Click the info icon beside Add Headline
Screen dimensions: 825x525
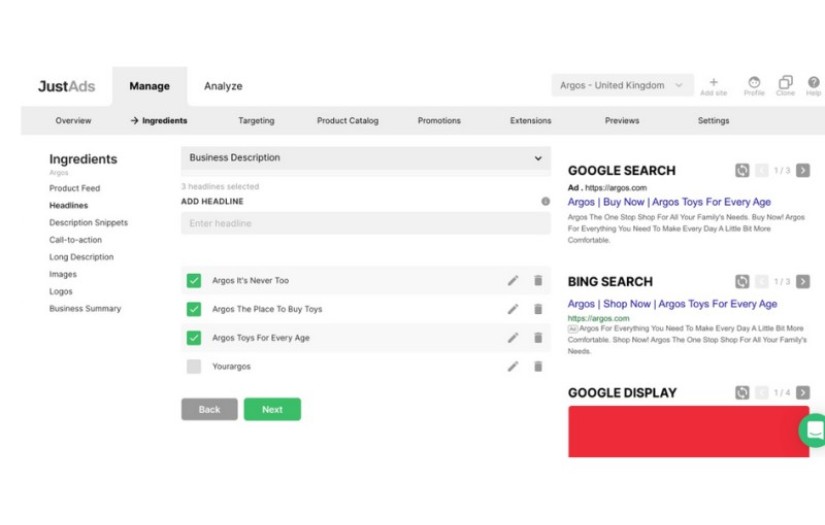(545, 201)
